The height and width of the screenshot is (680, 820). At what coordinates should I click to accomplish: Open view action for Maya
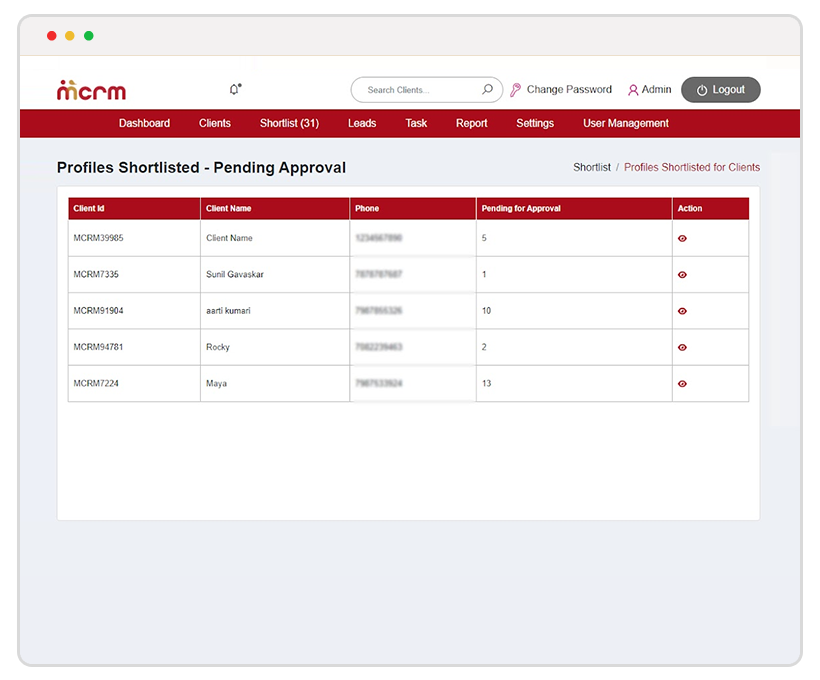(x=682, y=384)
